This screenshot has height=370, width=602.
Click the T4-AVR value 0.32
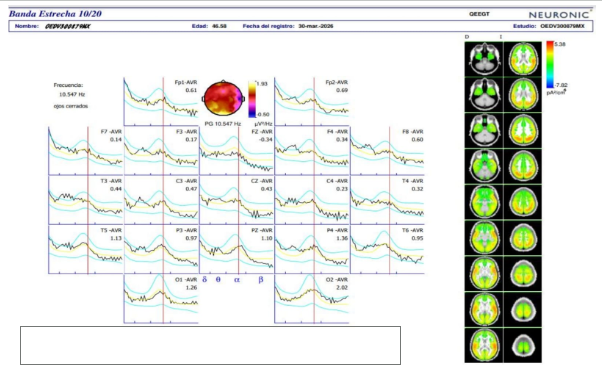coord(417,189)
